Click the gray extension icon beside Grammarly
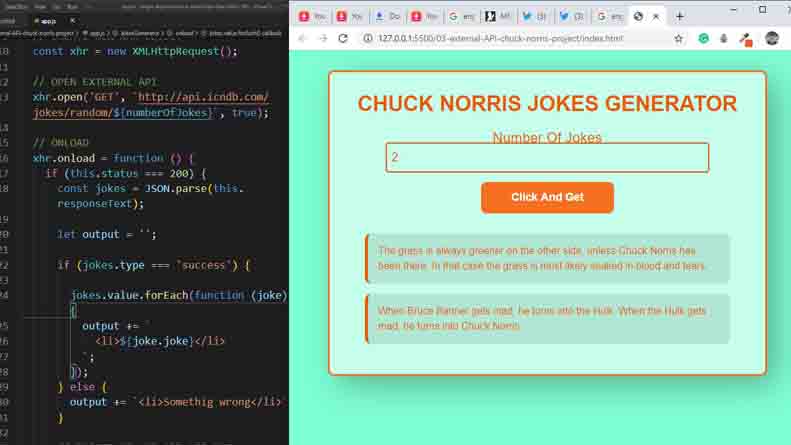This screenshot has width=791, height=445. coord(723,38)
